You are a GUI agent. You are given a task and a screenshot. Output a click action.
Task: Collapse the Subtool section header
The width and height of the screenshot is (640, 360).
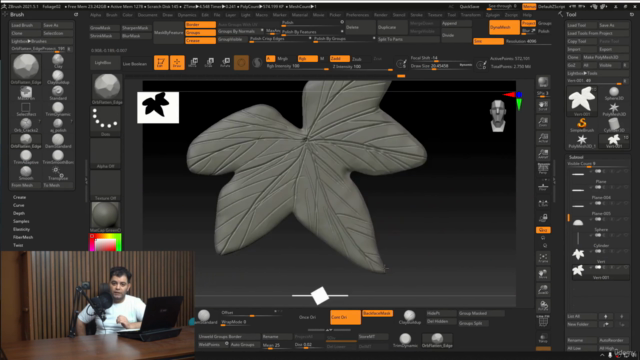tap(576, 157)
